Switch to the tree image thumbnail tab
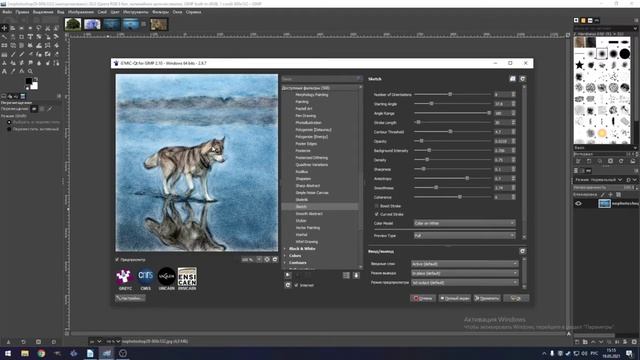 [73, 24]
